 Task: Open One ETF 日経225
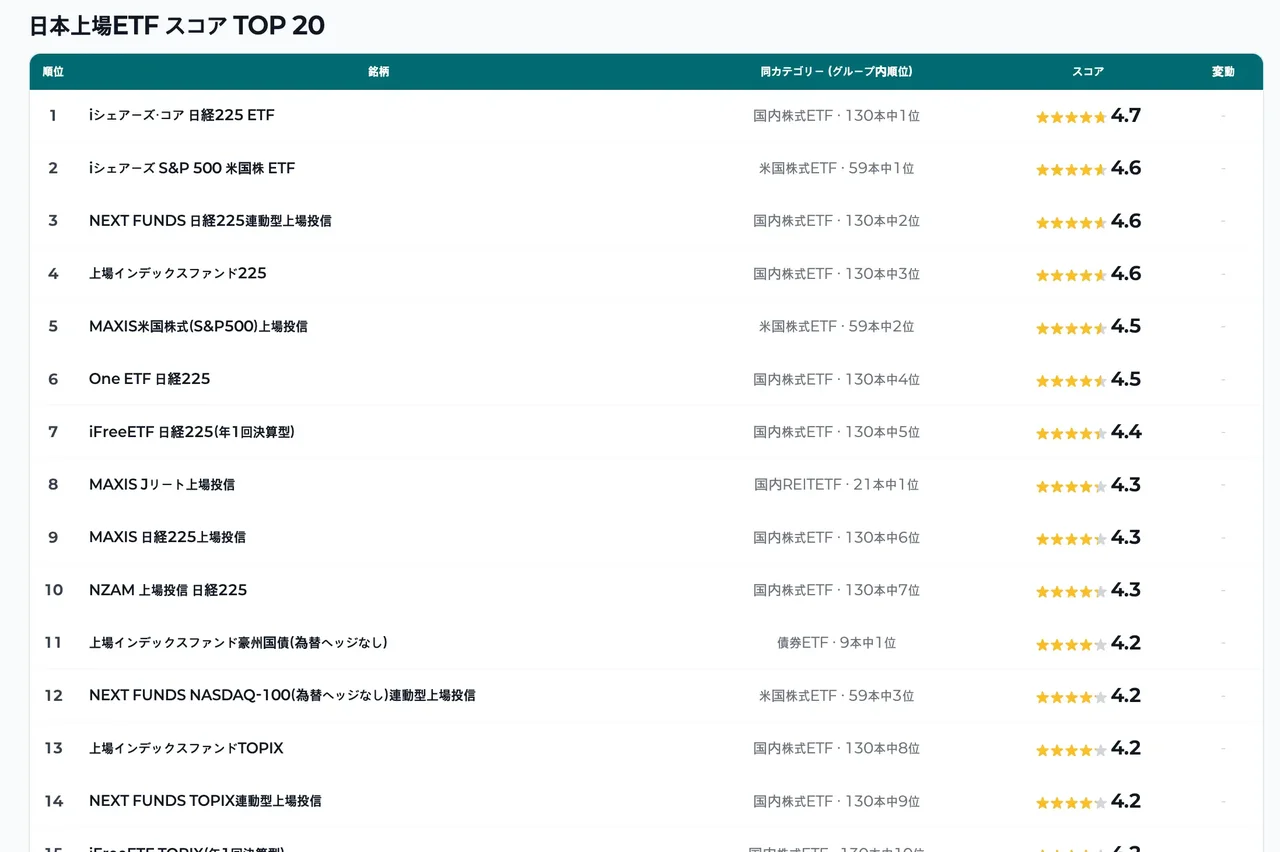pyautogui.click(x=149, y=379)
